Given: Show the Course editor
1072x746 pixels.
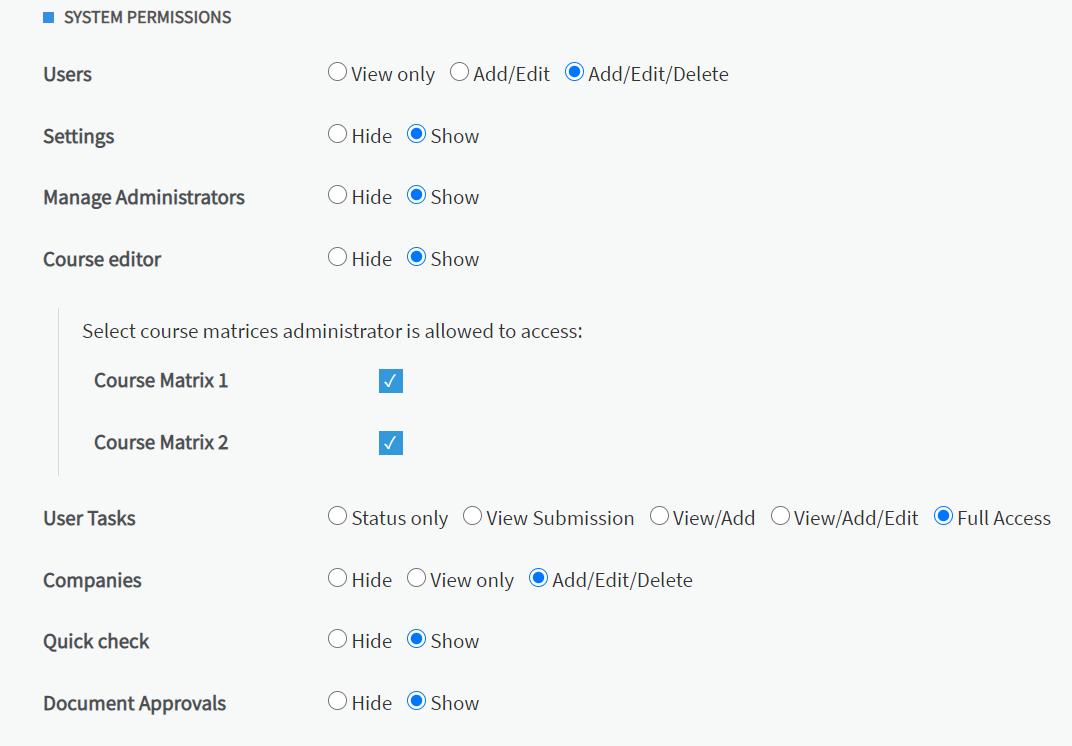Looking at the screenshot, I should pyautogui.click(x=417, y=258).
